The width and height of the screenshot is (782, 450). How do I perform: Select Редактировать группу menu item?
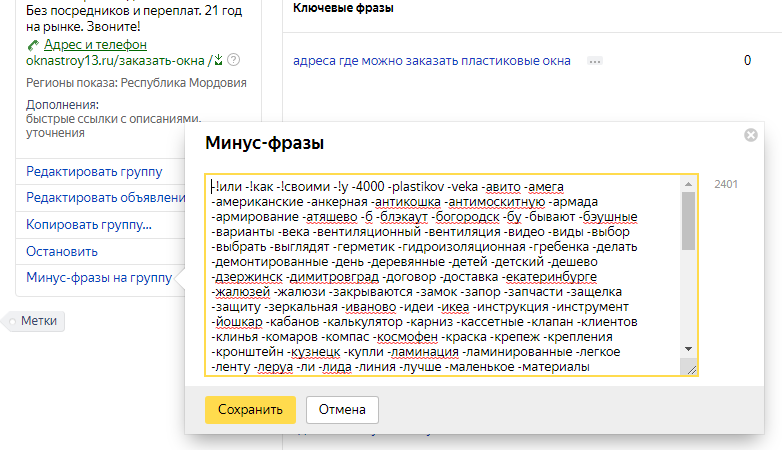click(94, 172)
